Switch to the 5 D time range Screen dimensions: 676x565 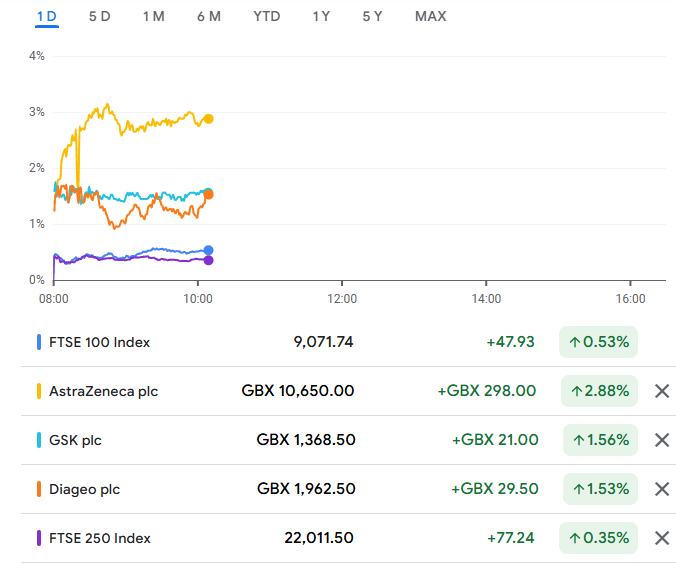100,16
